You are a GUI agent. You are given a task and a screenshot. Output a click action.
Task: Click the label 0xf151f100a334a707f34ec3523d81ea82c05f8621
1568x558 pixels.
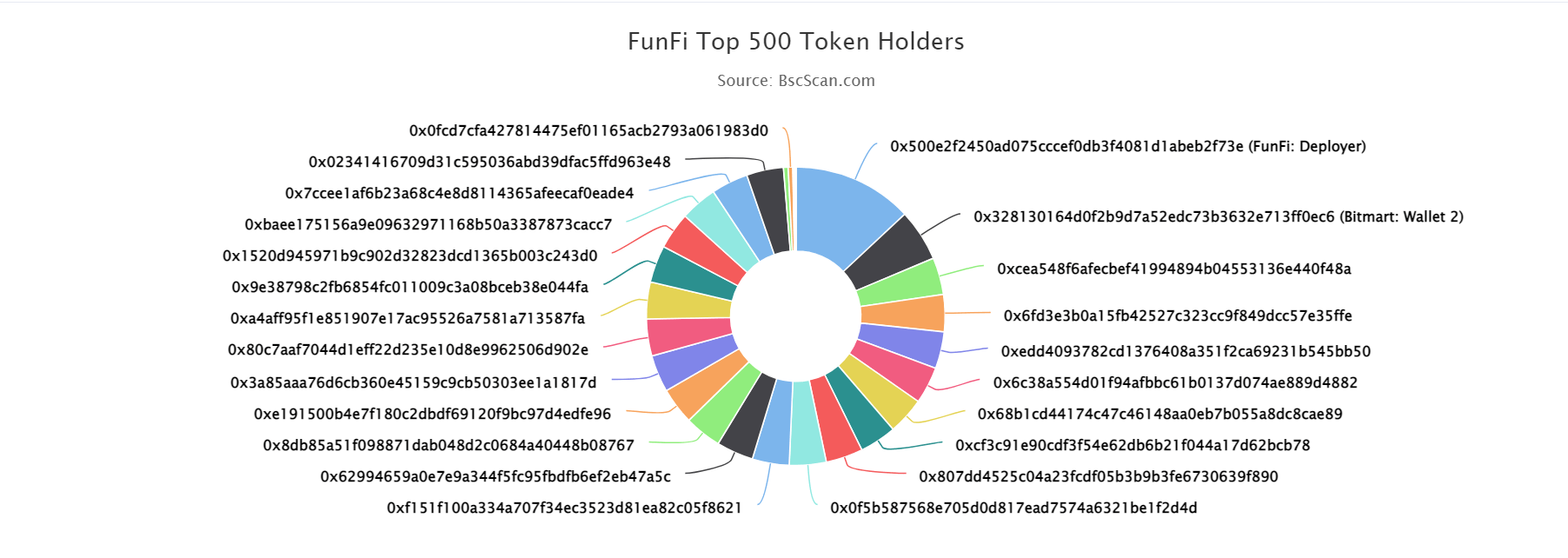coord(564,508)
